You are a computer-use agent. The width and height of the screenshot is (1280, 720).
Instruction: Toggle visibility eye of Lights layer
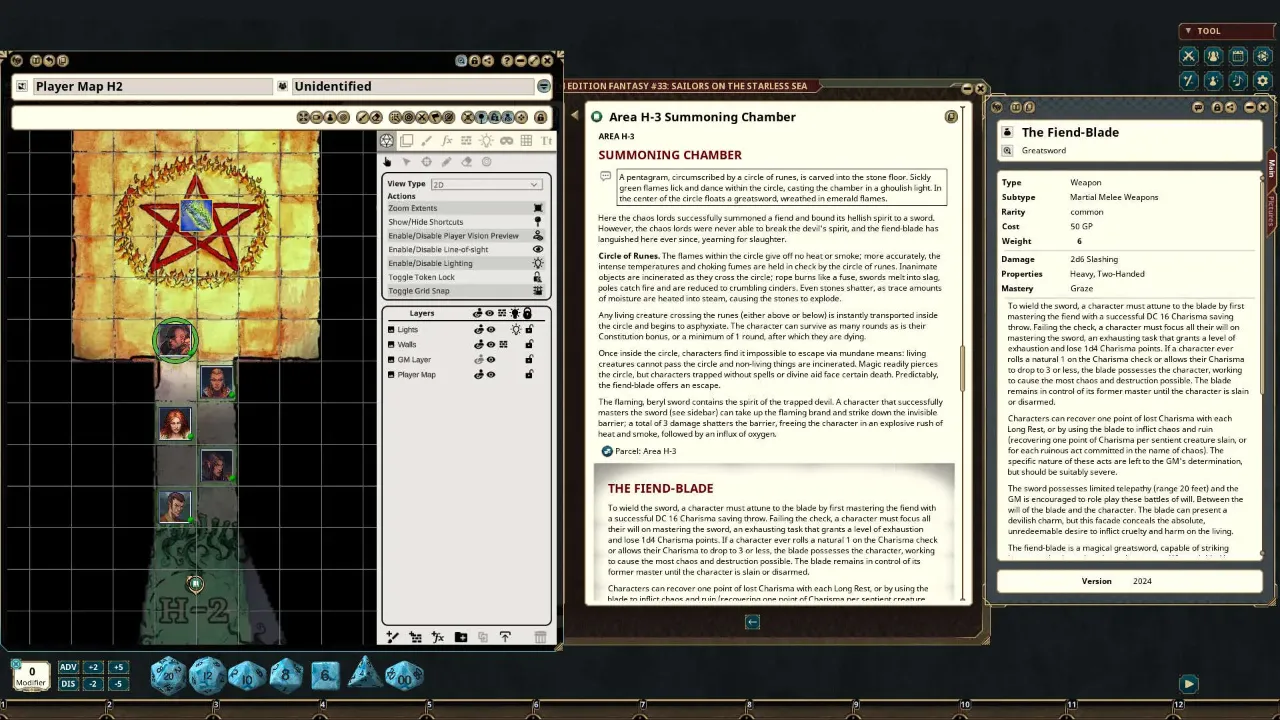[x=491, y=329]
